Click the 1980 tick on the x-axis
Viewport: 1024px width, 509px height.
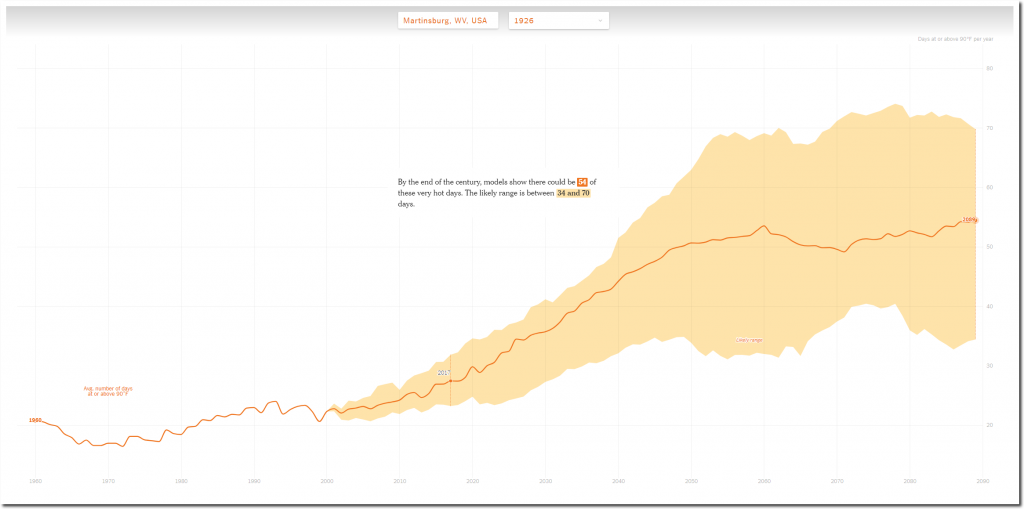pyautogui.click(x=181, y=481)
